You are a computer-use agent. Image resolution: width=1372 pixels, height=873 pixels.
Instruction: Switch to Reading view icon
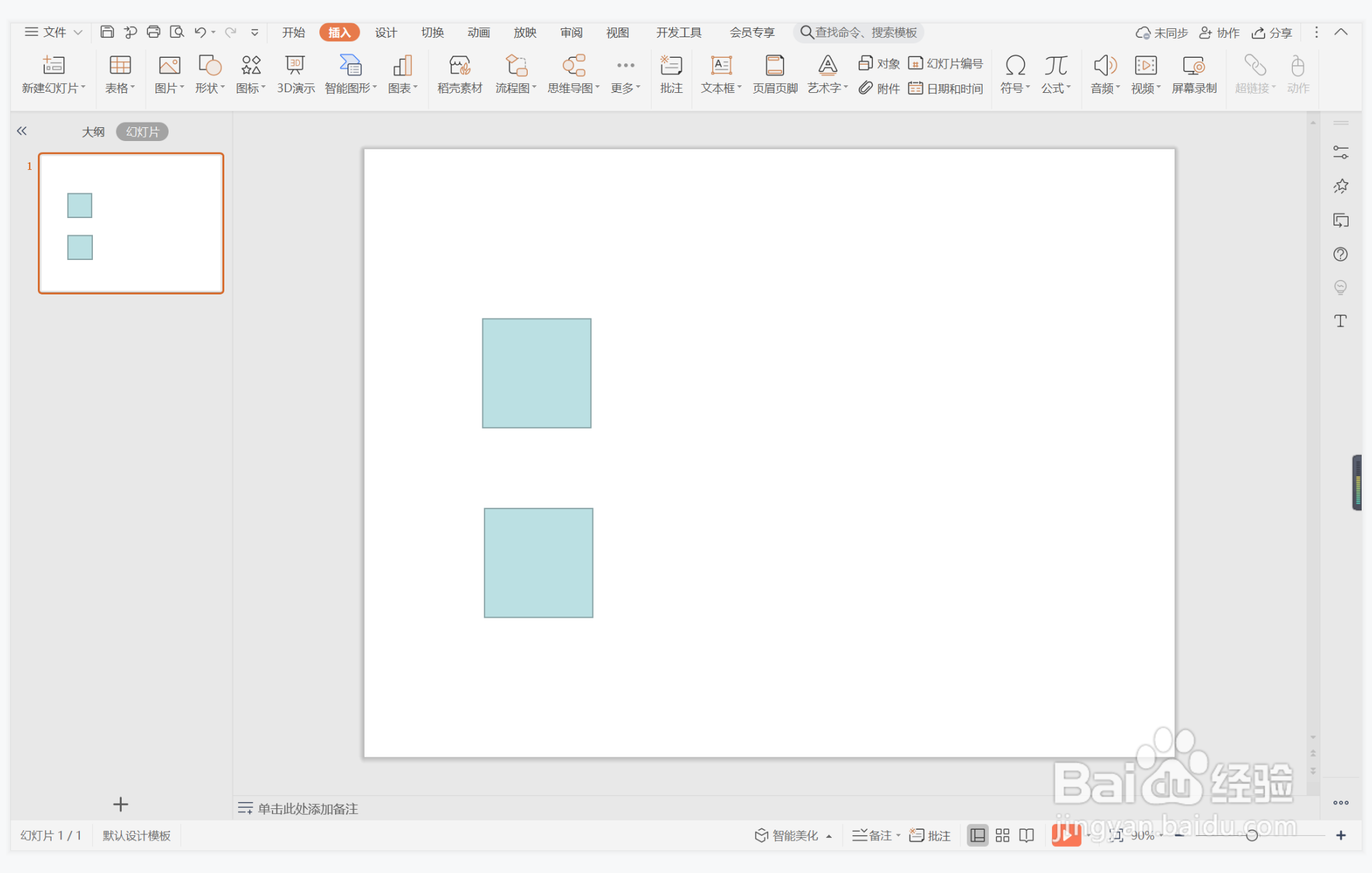point(1027,835)
